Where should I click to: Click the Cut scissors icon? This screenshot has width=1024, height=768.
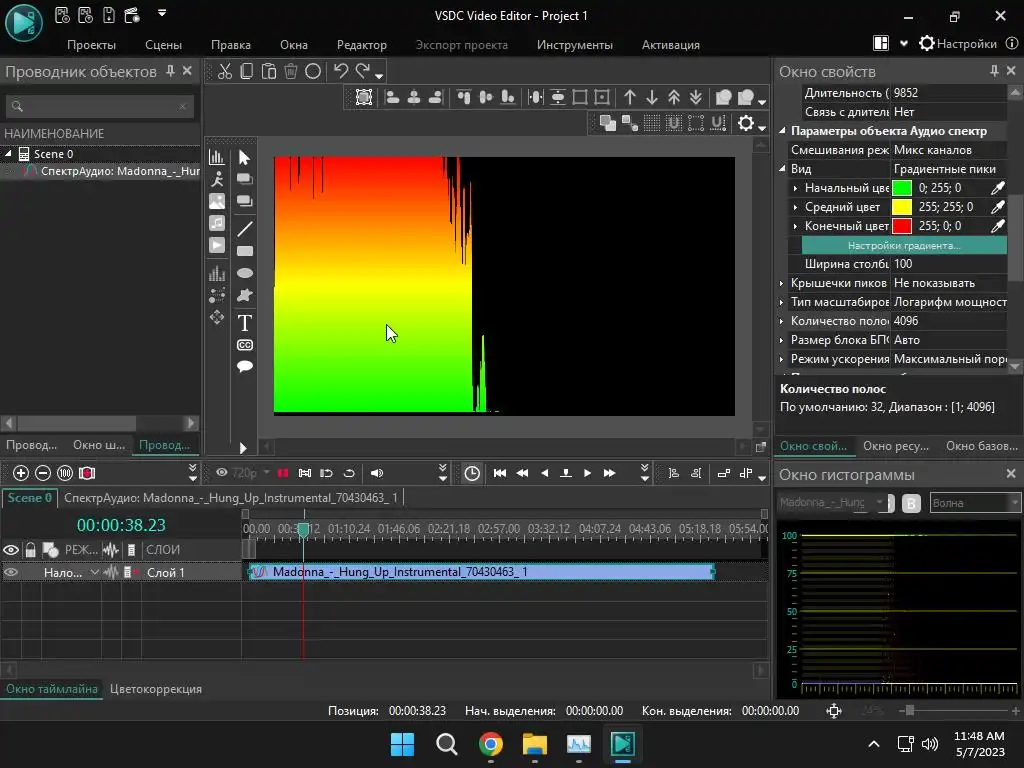(225, 71)
